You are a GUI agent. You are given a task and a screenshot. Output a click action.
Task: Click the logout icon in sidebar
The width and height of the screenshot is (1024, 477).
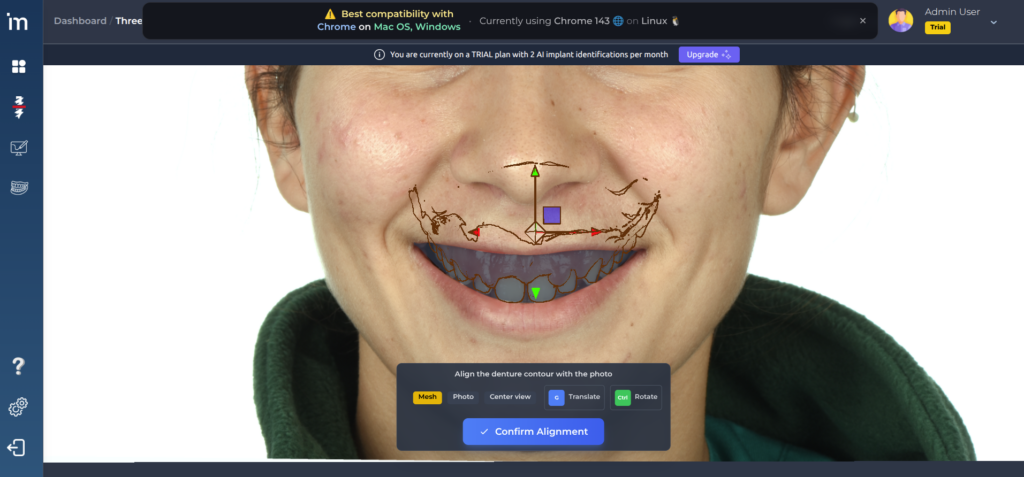pyautogui.click(x=18, y=447)
